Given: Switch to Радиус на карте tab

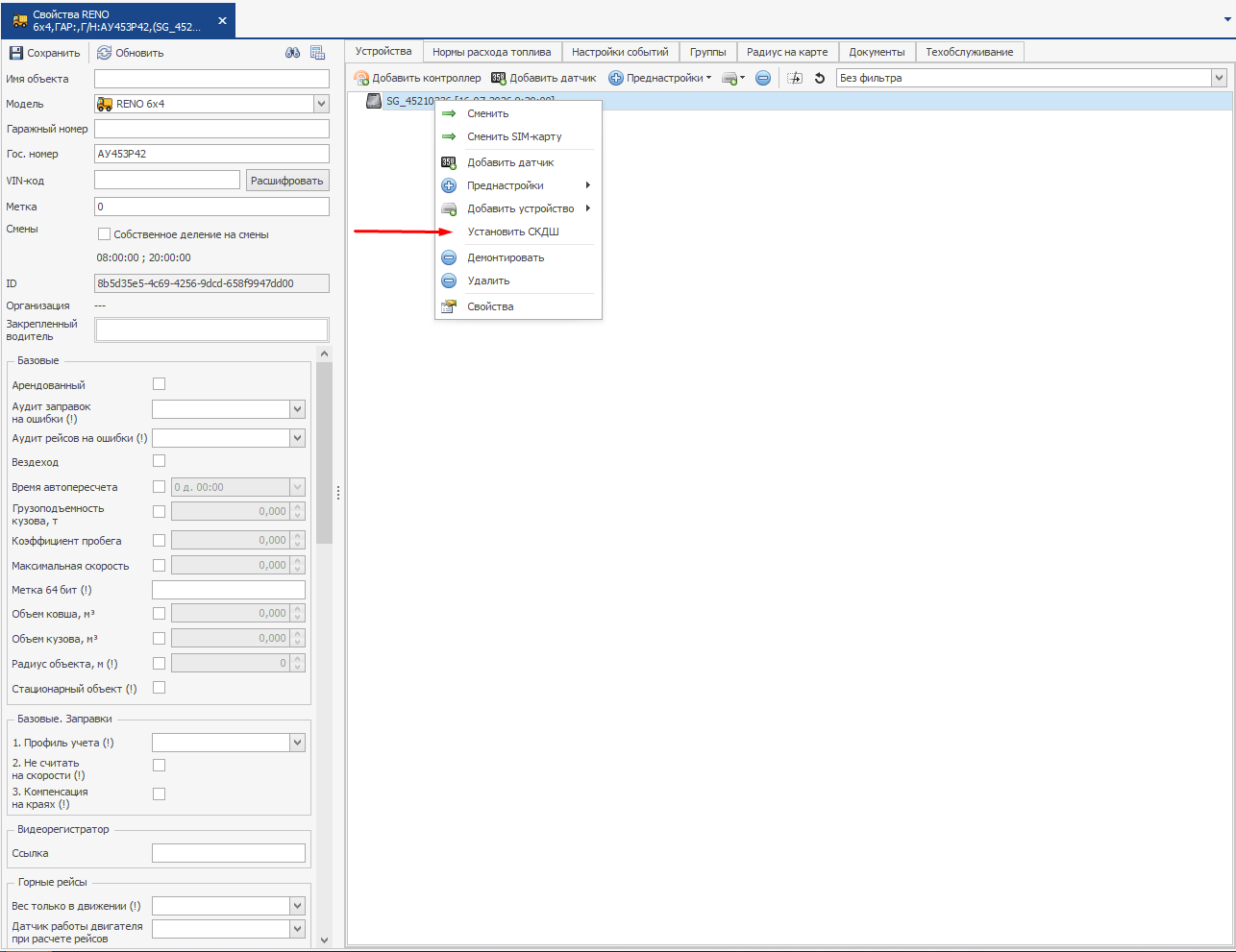Looking at the screenshot, I should point(787,52).
